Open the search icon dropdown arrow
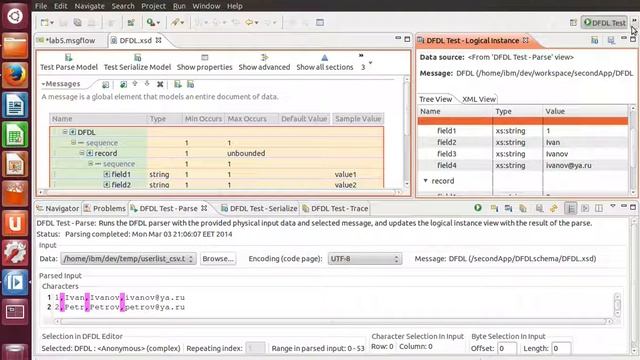Viewport: 640px width, 360px height. pos(158,23)
